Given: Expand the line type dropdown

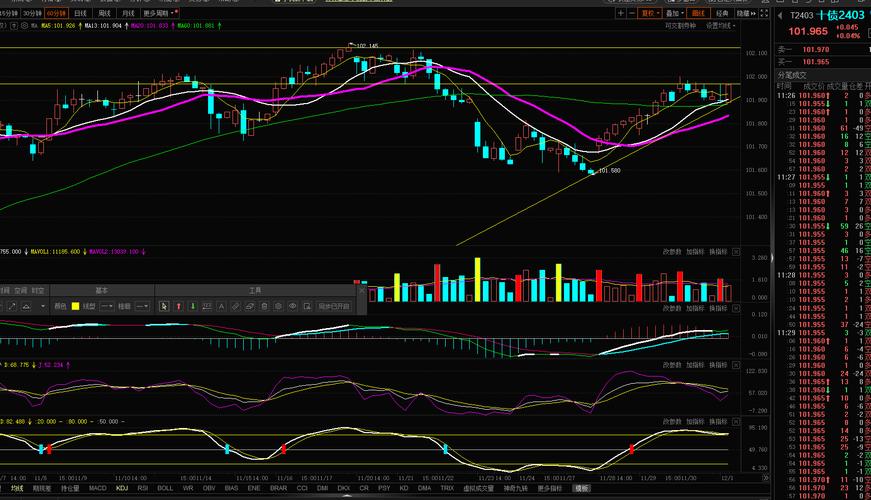Looking at the screenshot, I should (107, 306).
